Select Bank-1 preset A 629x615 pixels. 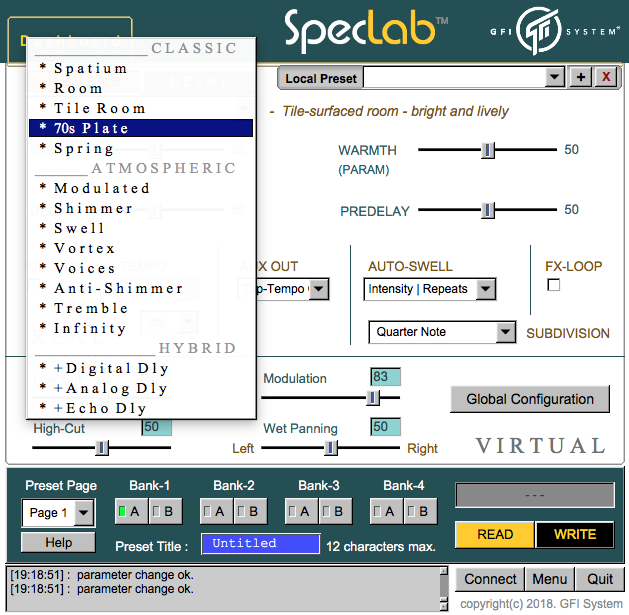click(x=132, y=511)
